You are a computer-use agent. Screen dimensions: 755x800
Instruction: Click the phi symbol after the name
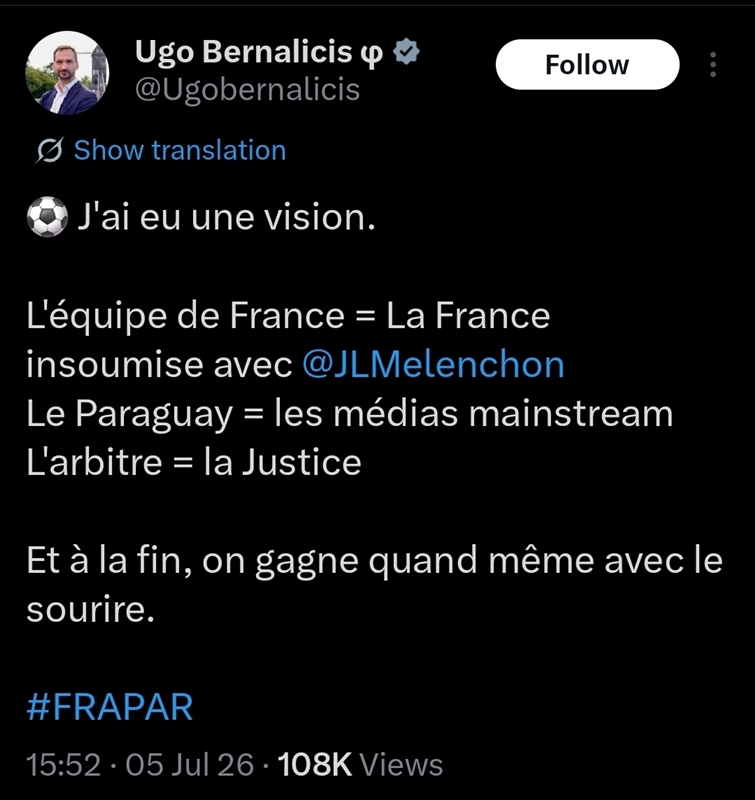point(372,53)
